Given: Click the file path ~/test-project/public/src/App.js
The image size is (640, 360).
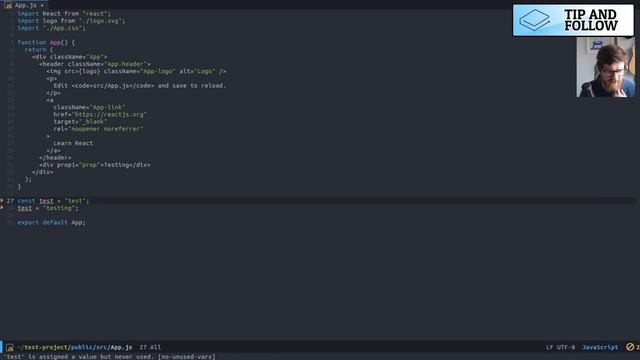Looking at the screenshot, I should coord(75,347).
